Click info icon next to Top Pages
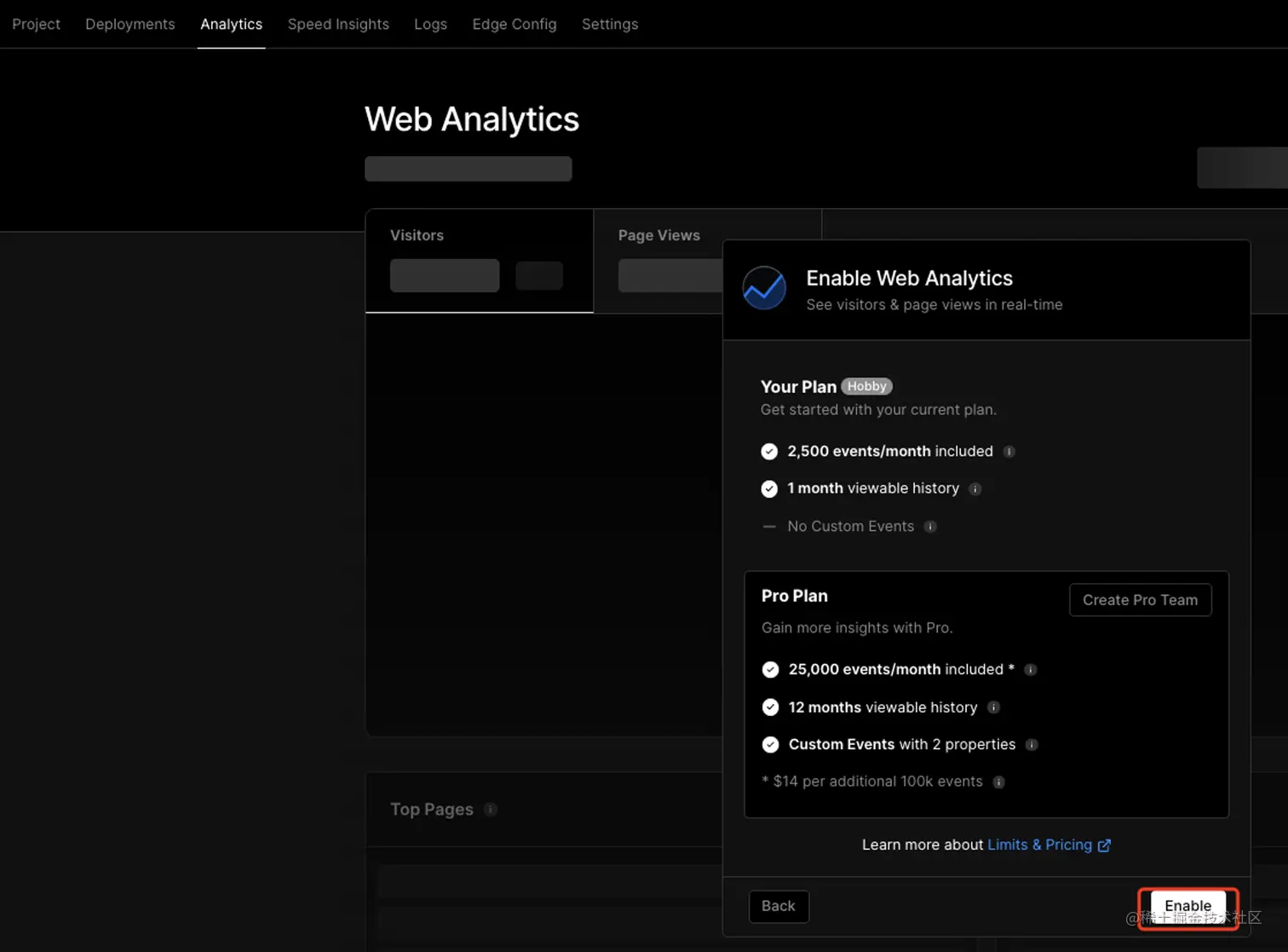 point(490,810)
